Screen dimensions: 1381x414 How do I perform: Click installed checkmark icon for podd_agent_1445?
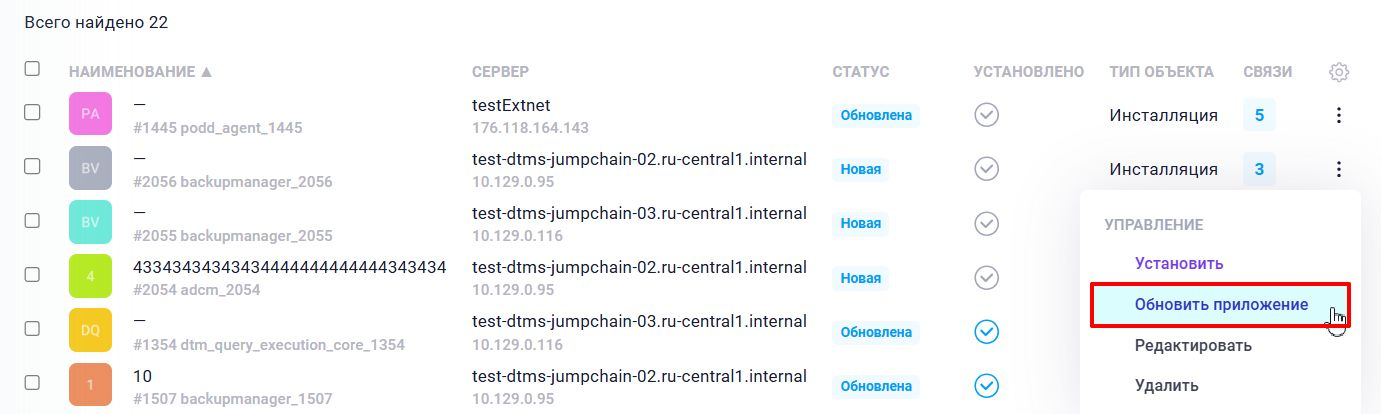tap(987, 115)
